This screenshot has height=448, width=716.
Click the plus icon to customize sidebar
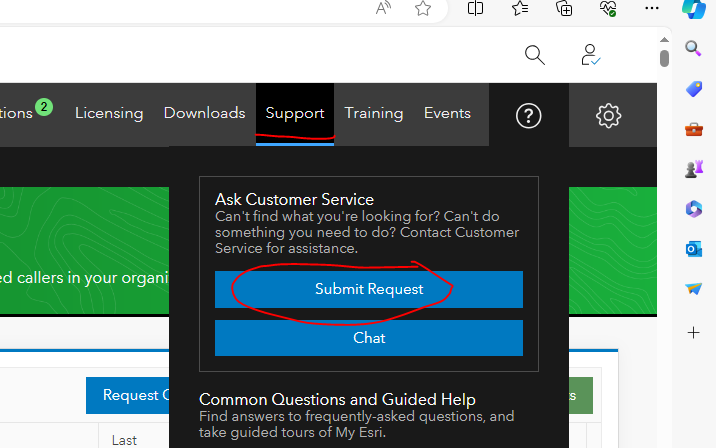pyautogui.click(x=694, y=332)
